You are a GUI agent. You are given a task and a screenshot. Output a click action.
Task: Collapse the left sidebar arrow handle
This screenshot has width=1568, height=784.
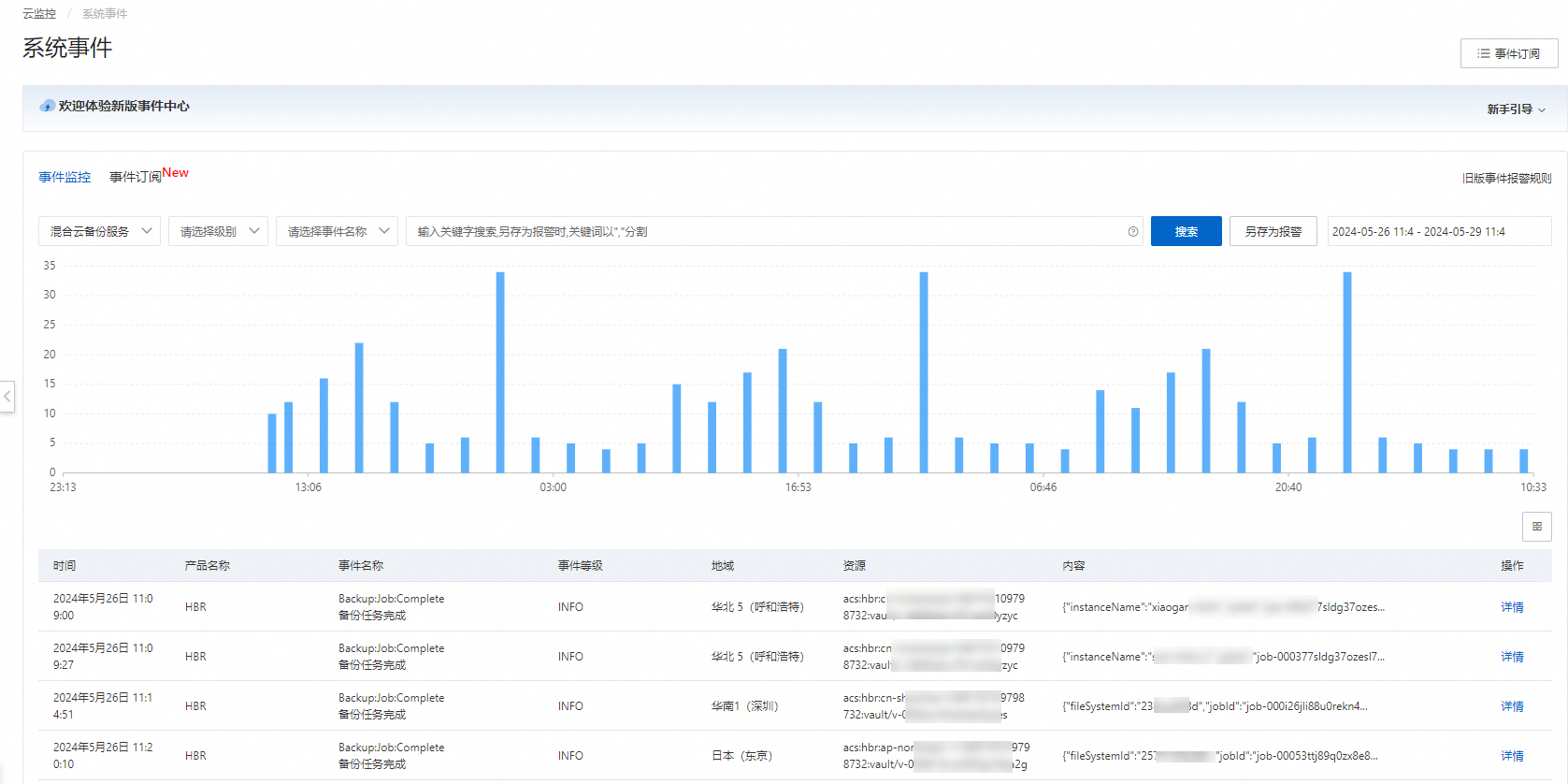[x=7, y=397]
